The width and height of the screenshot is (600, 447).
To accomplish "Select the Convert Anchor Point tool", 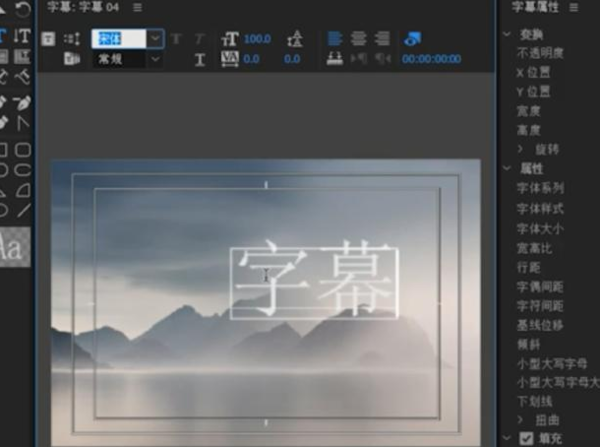I will point(22,123).
